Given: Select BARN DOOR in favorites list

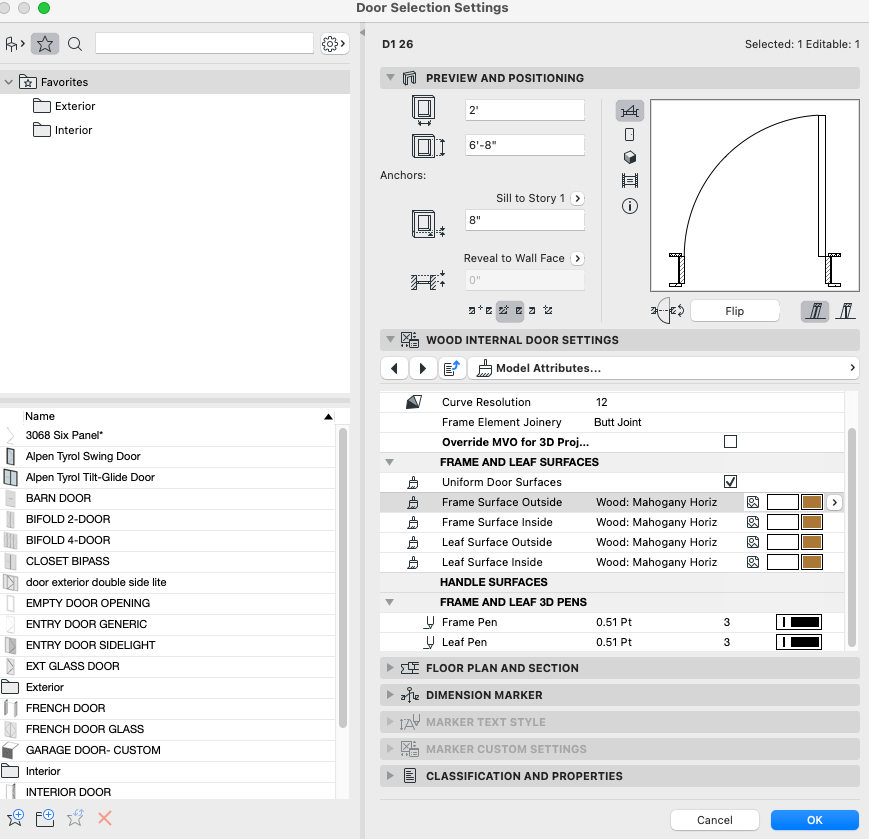Looking at the screenshot, I should (58, 498).
